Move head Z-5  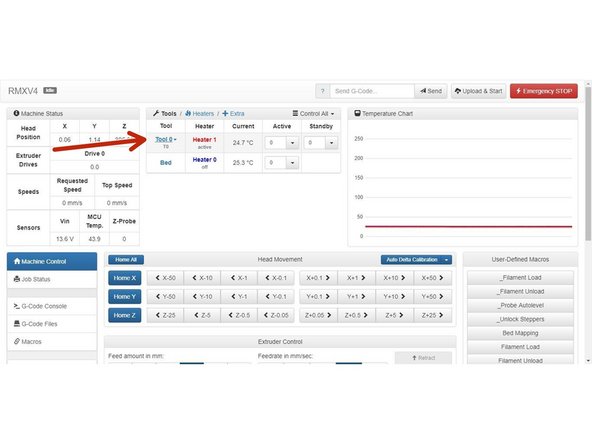[x=202, y=315]
